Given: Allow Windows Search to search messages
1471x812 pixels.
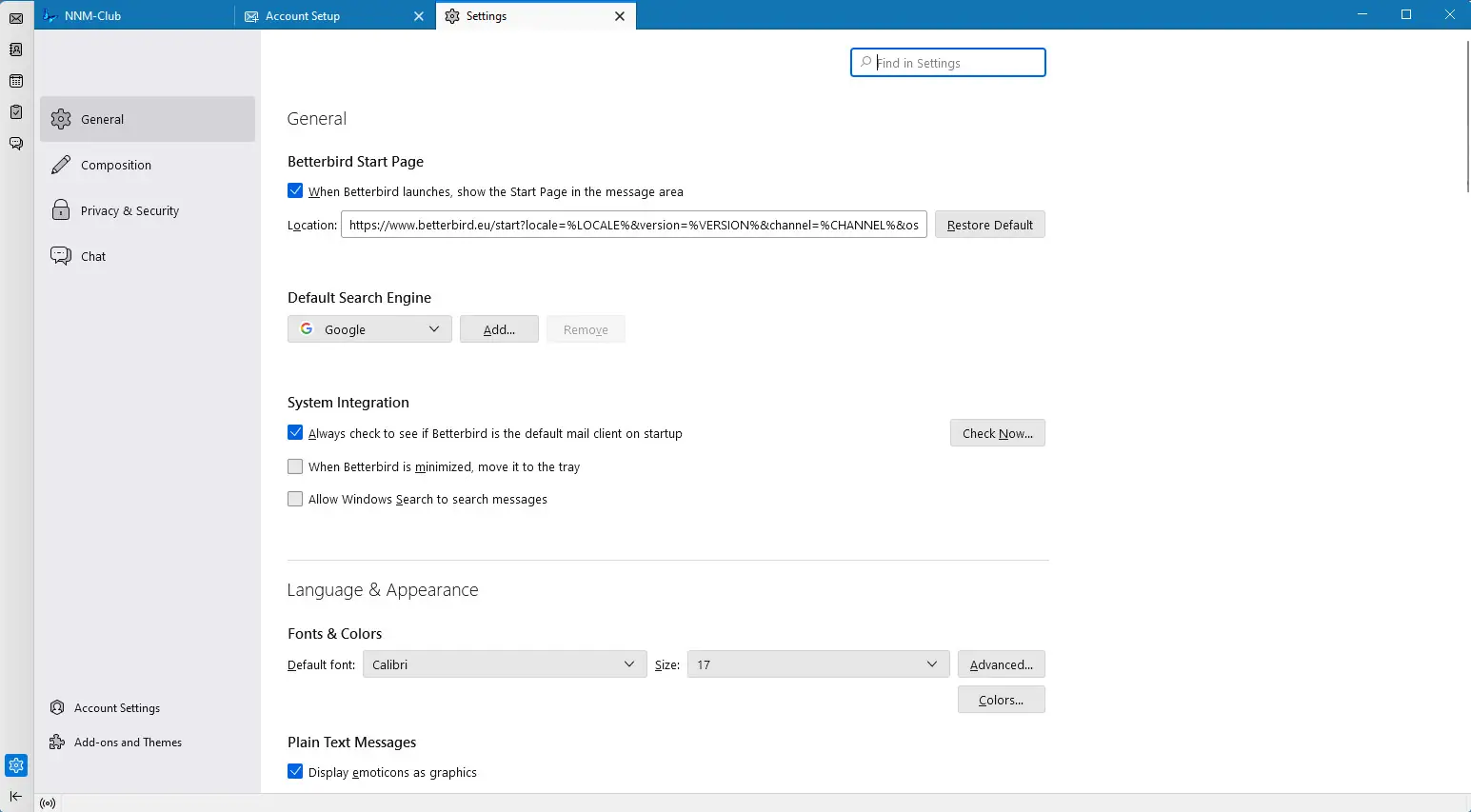Looking at the screenshot, I should pos(295,499).
